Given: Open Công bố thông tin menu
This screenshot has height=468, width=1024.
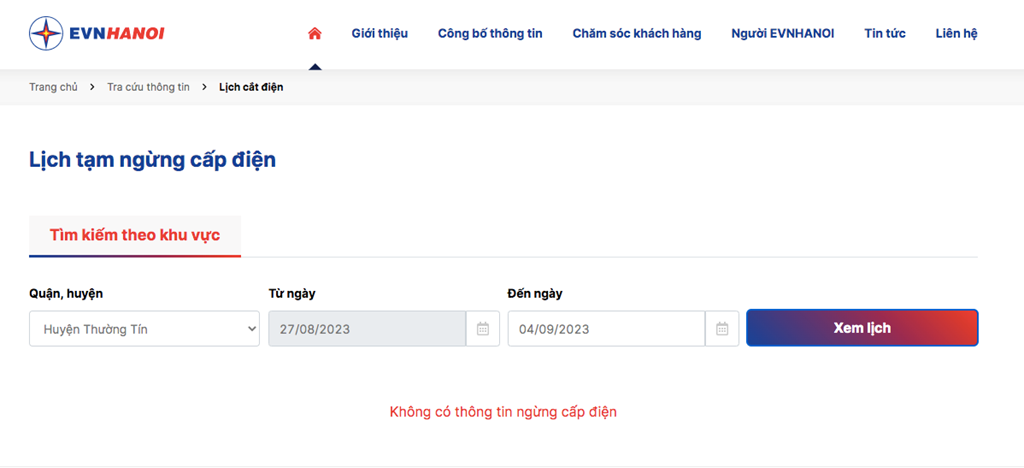Looking at the screenshot, I should [490, 33].
